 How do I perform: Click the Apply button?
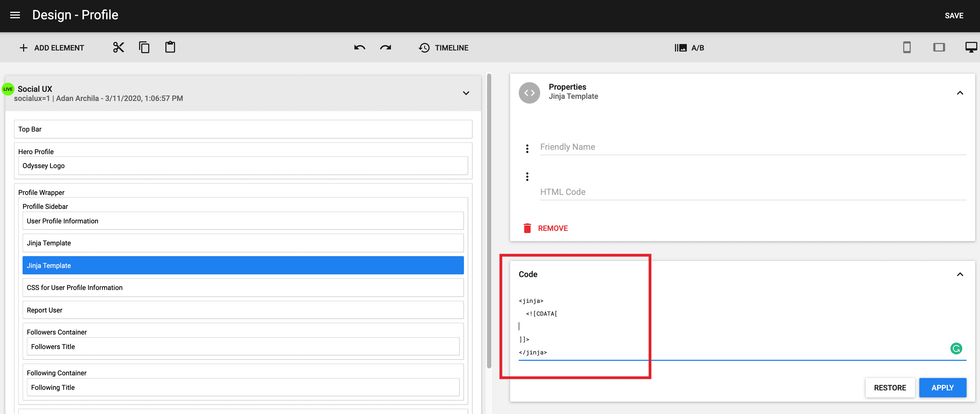click(x=943, y=388)
